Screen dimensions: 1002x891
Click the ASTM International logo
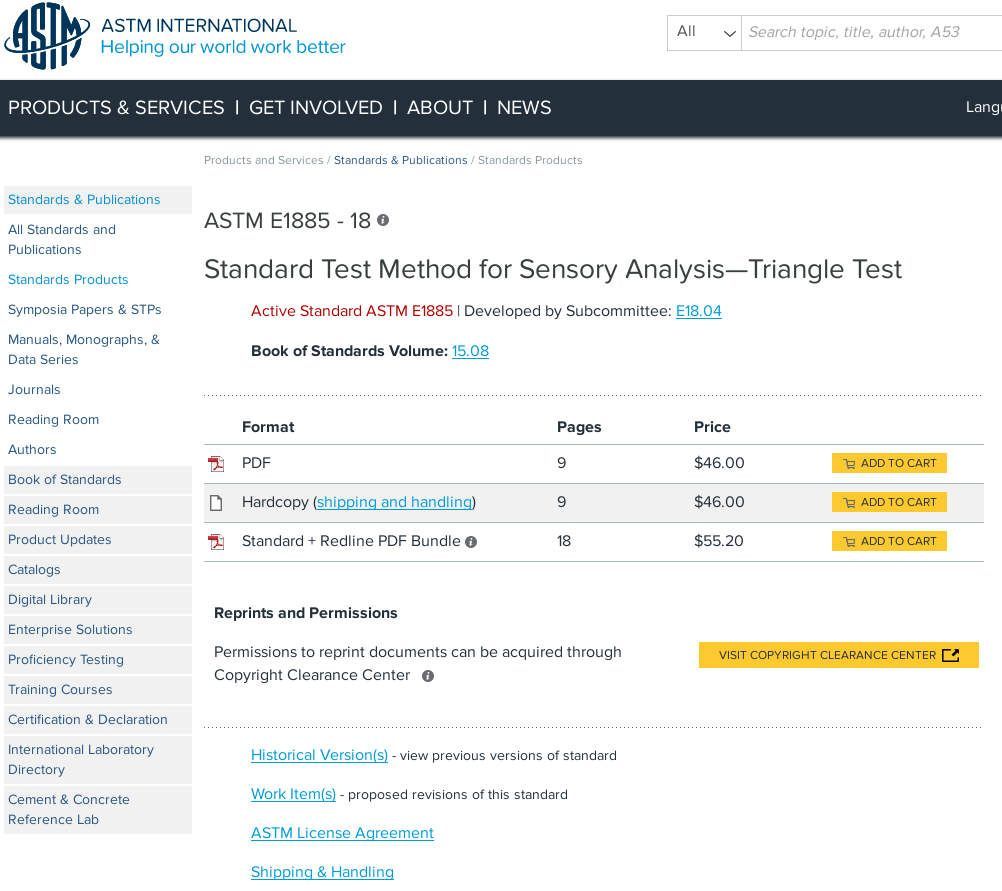(47, 36)
